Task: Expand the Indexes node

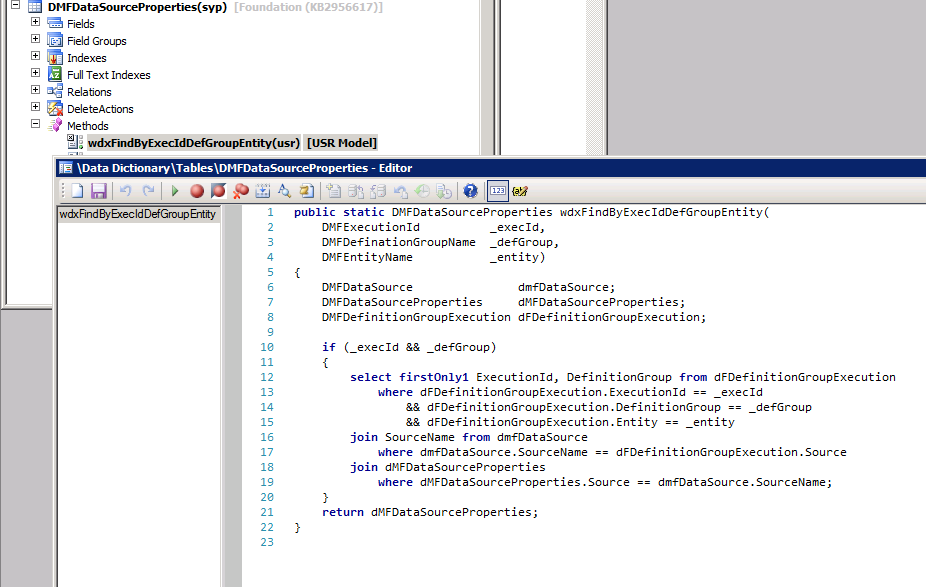Action: [36, 57]
